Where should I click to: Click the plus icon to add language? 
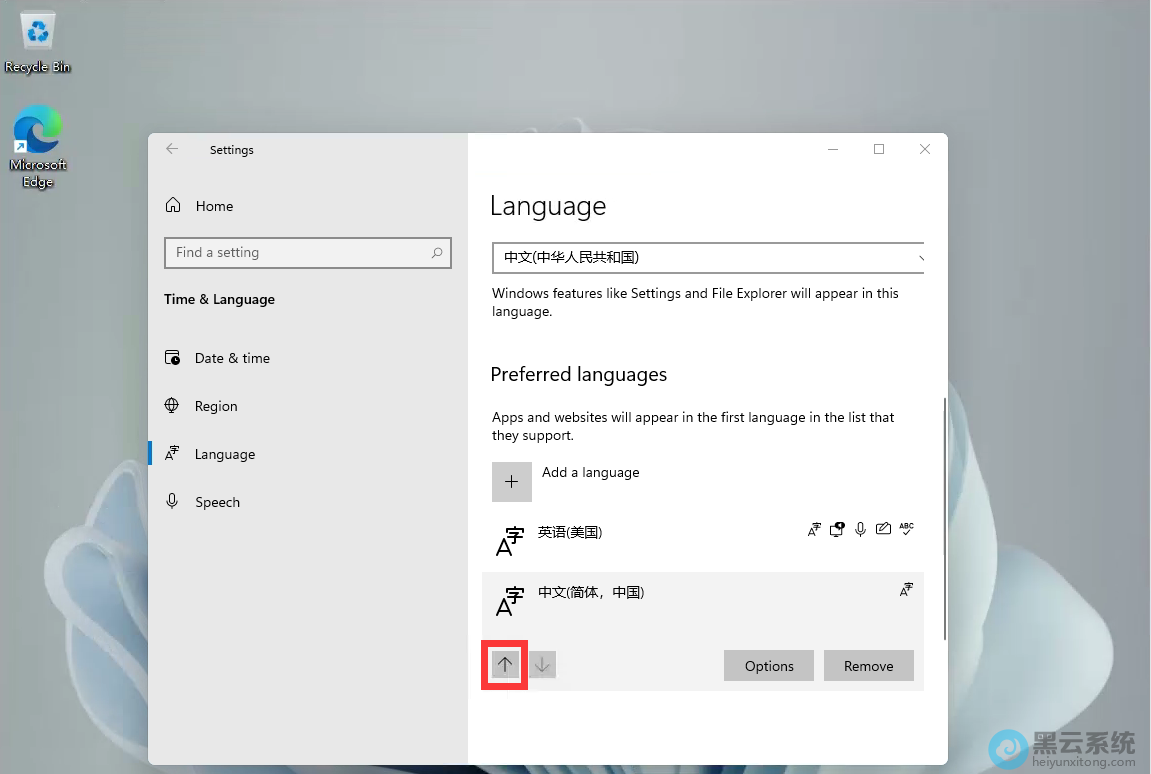(x=511, y=481)
